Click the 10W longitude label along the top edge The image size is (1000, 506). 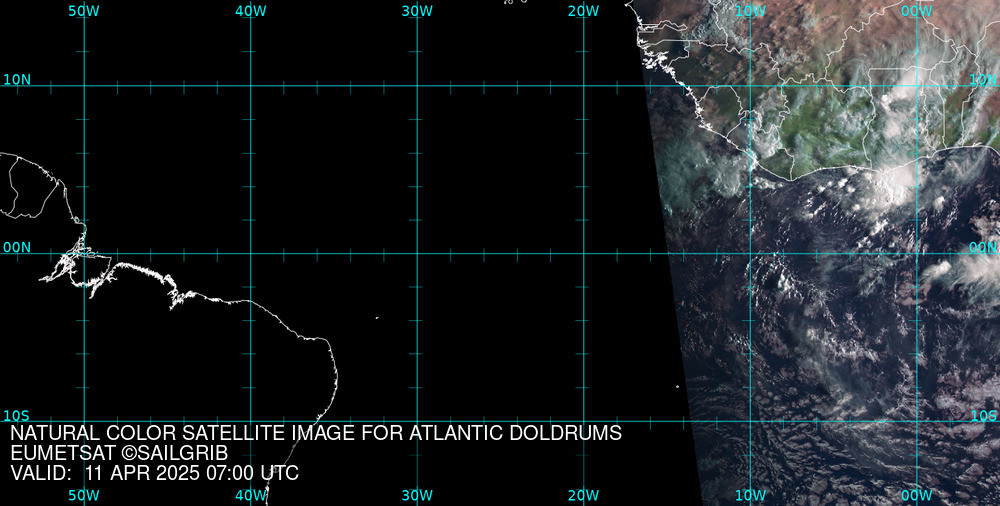[750, 11]
